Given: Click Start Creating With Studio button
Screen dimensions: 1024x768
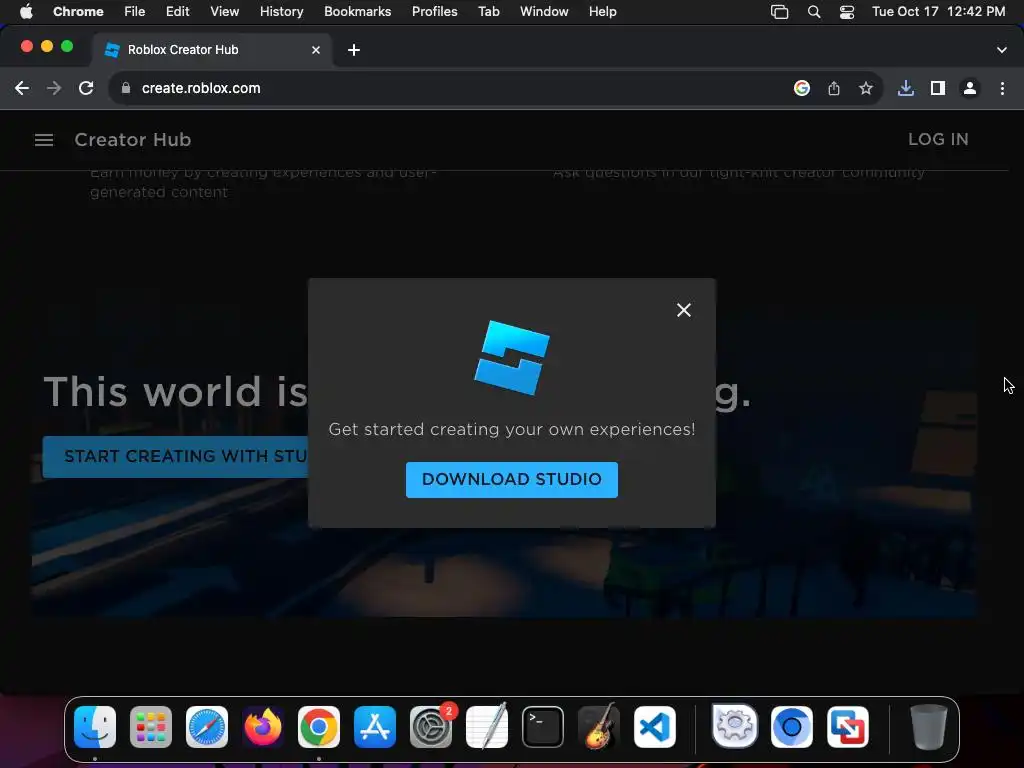Looking at the screenshot, I should click(x=176, y=456).
